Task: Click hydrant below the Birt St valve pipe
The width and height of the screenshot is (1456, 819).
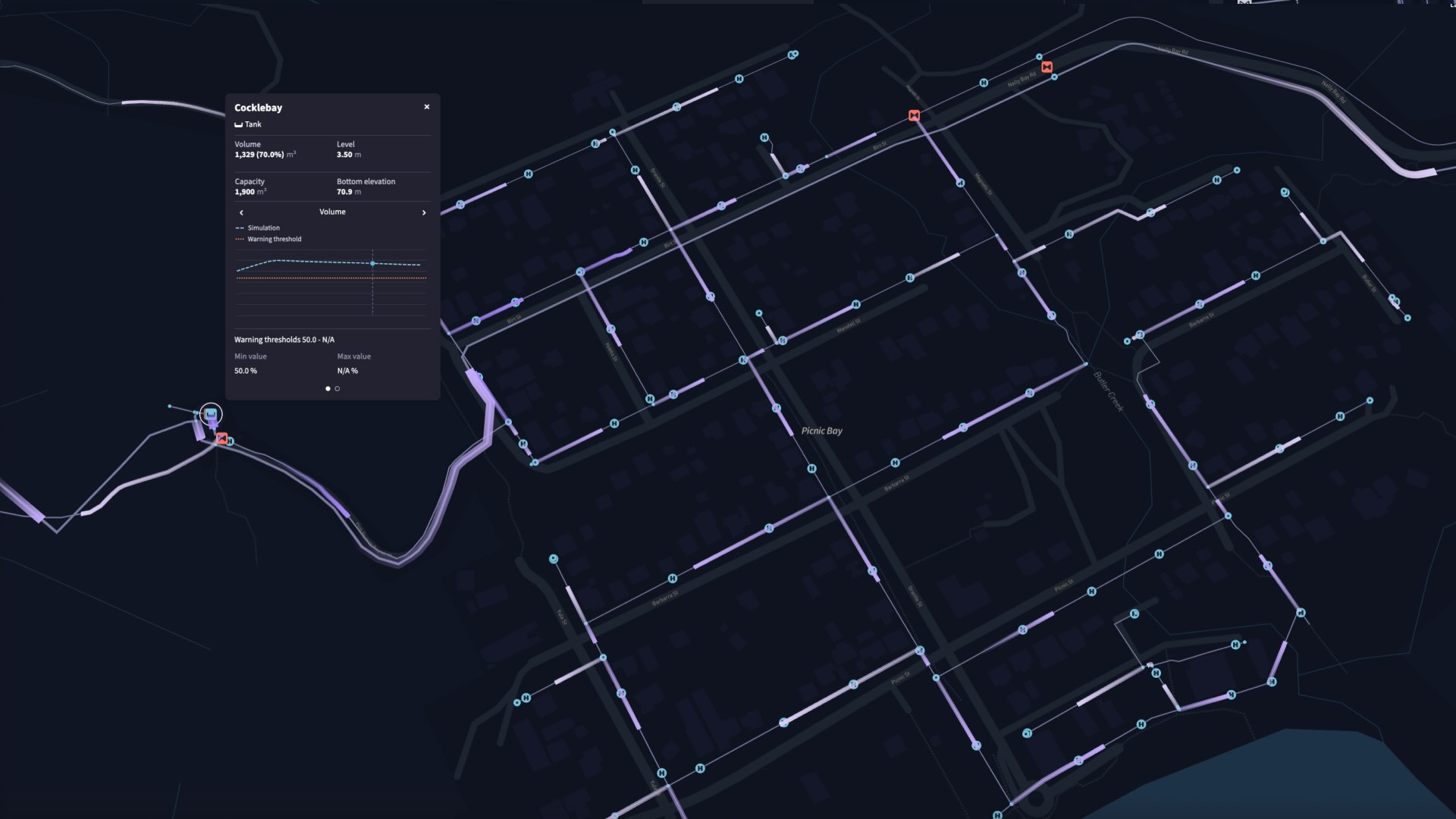Action: (x=960, y=183)
